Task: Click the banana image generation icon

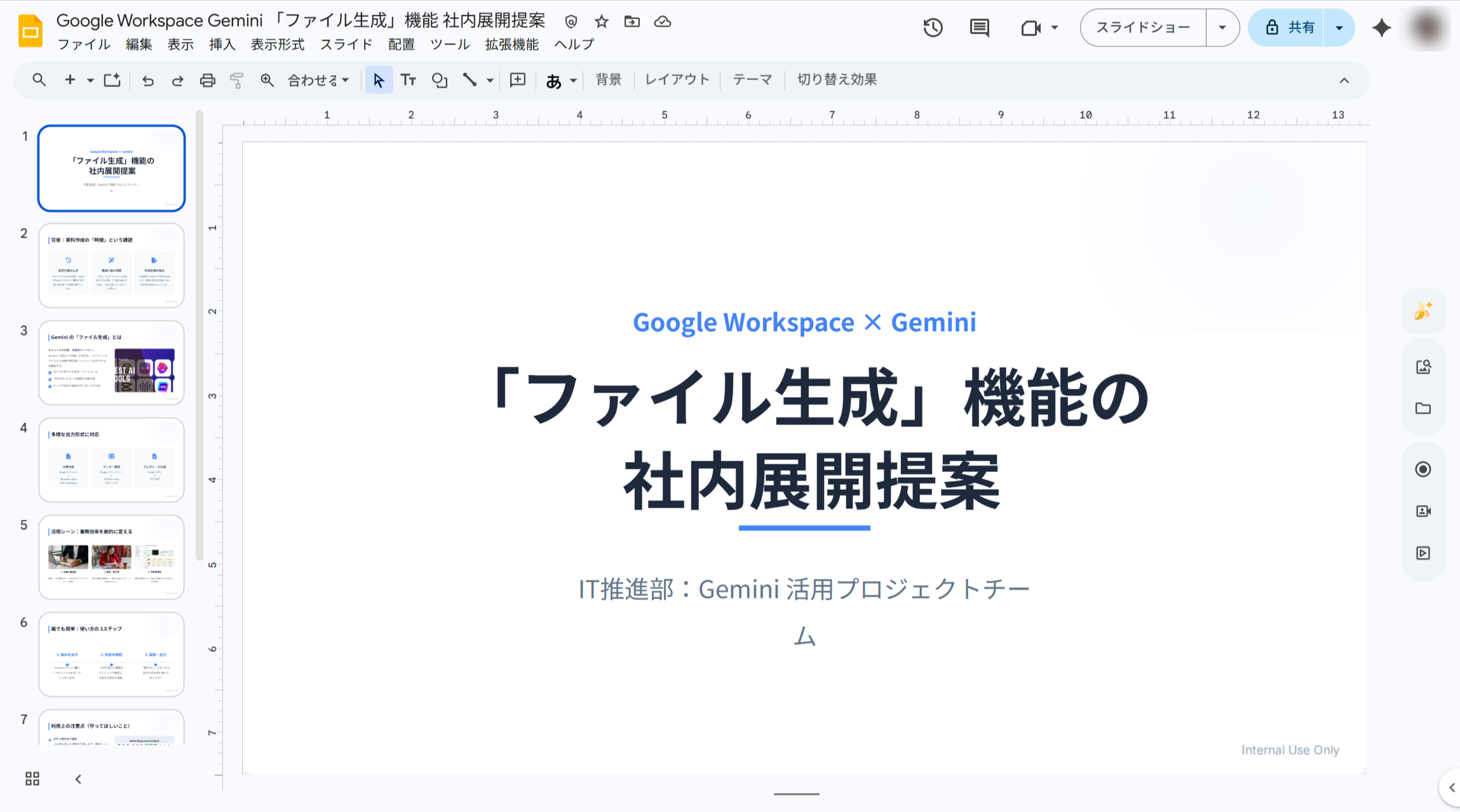Action: coord(1423,311)
